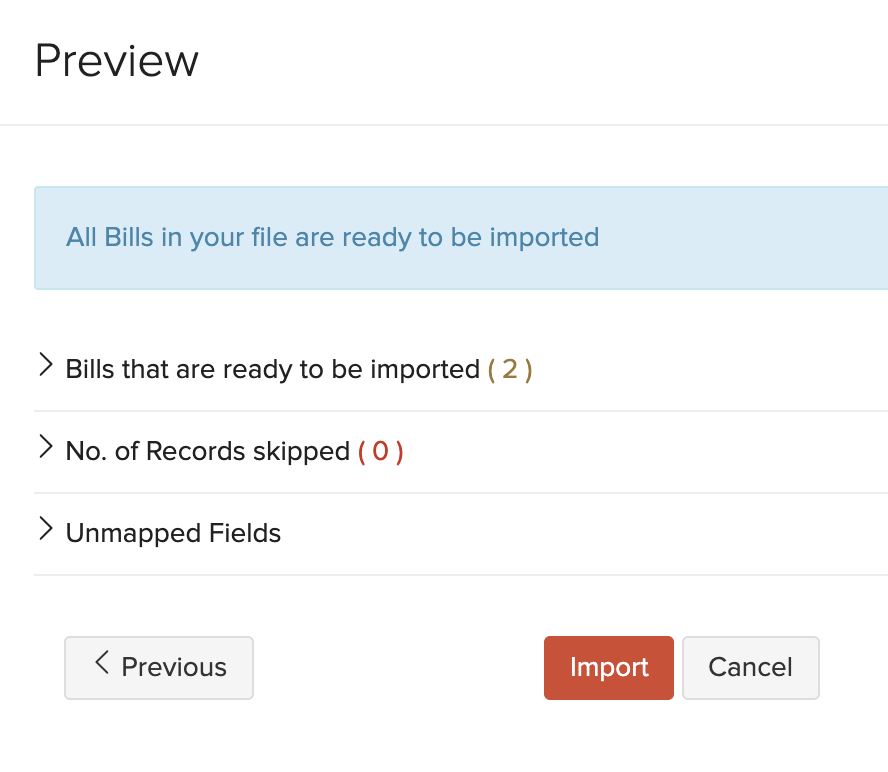Click the red count ( 0 ) indicator
This screenshot has width=888, height=772.
click(x=381, y=451)
